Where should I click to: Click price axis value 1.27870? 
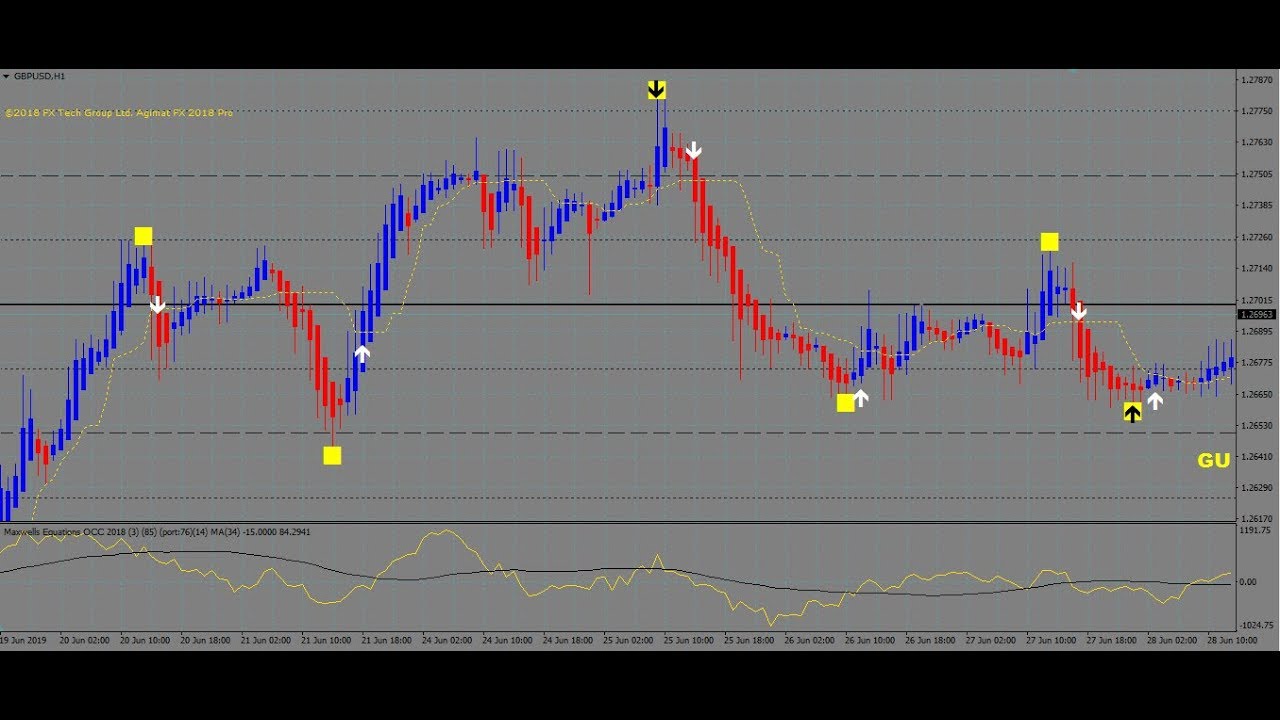(x=1255, y=79)
